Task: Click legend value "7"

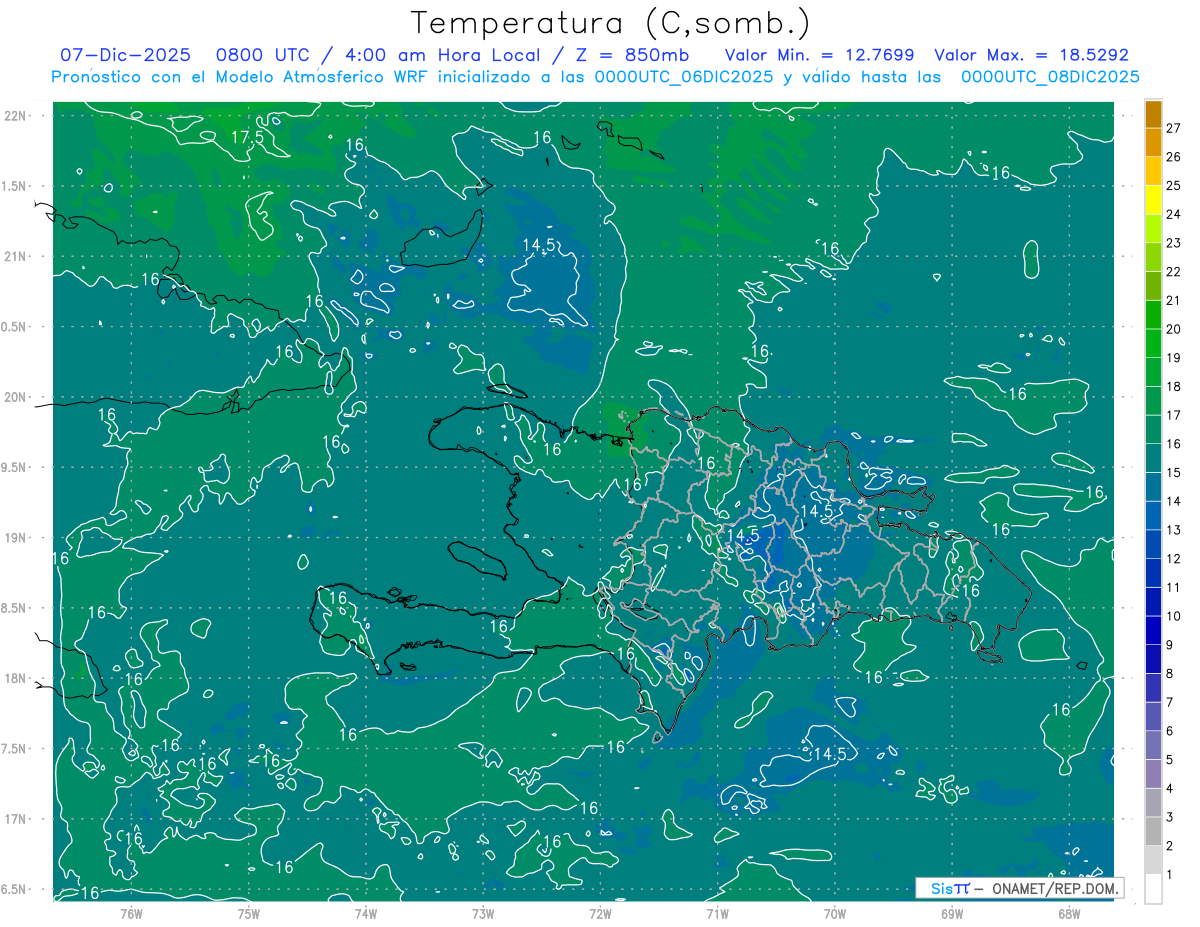Action: point(1169,702)
